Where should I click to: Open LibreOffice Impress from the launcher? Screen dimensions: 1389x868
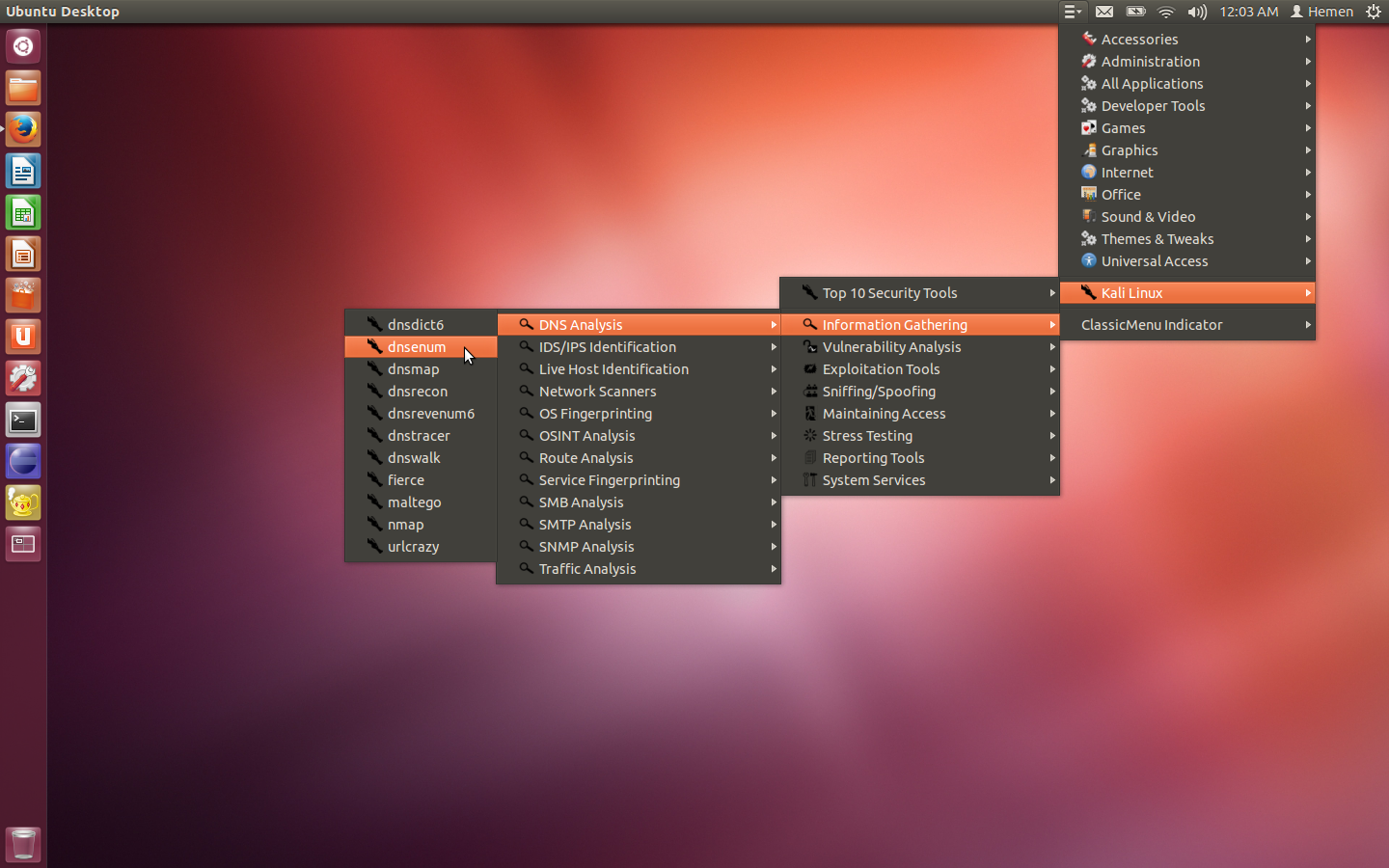point(23,254)
